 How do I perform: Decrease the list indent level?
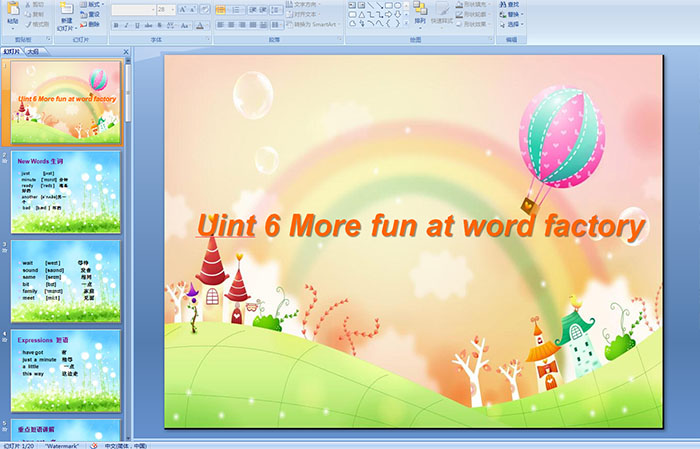coord(253,10)
